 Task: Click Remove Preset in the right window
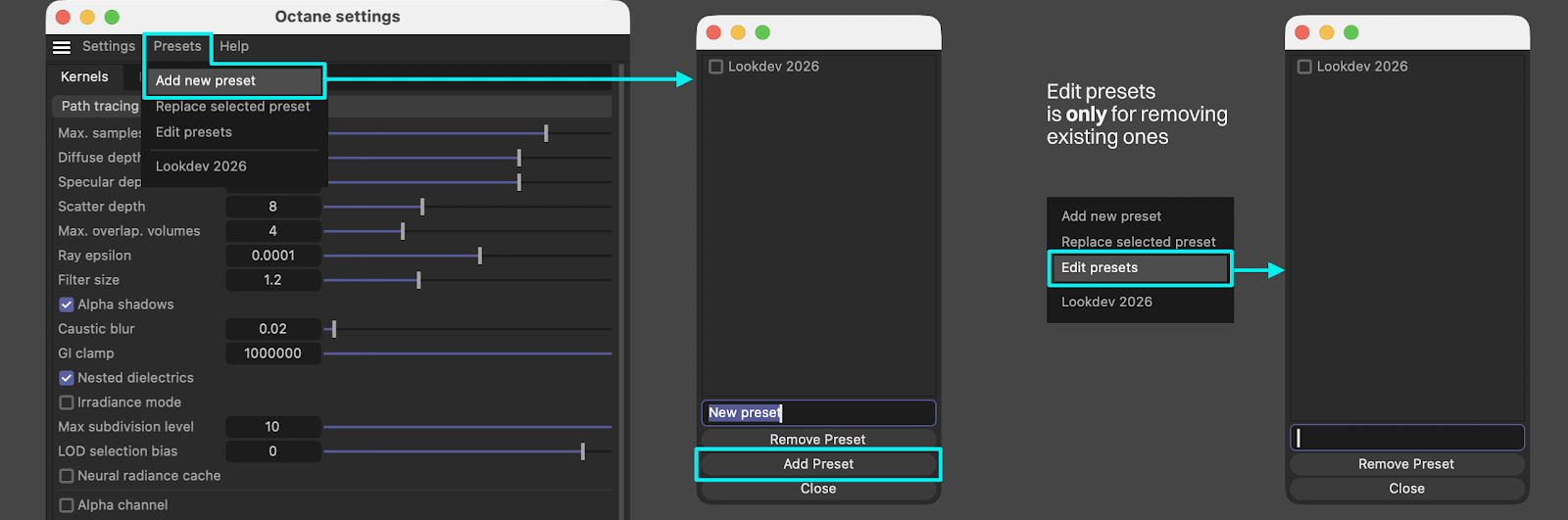[x=1406, y=464]
